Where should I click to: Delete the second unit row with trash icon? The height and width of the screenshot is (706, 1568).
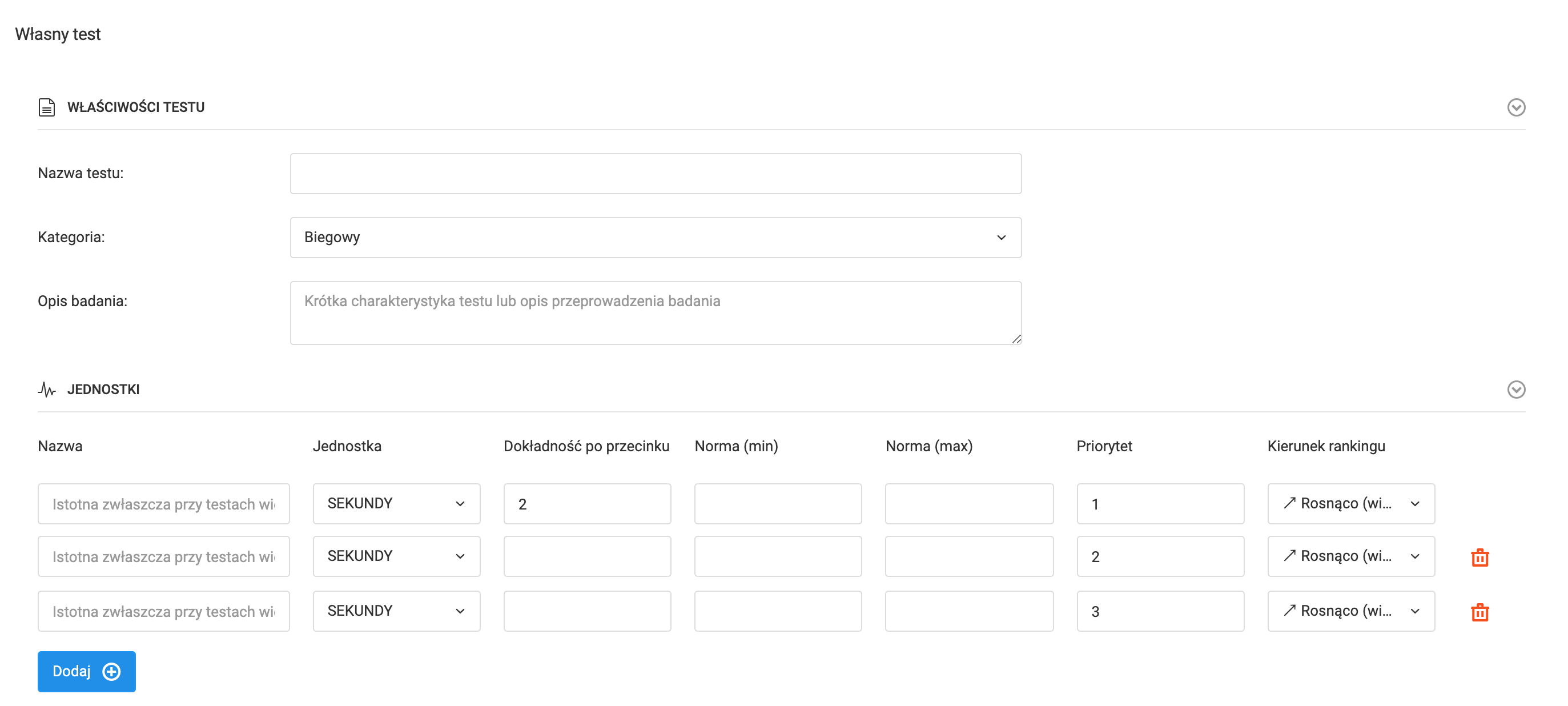1479,557
